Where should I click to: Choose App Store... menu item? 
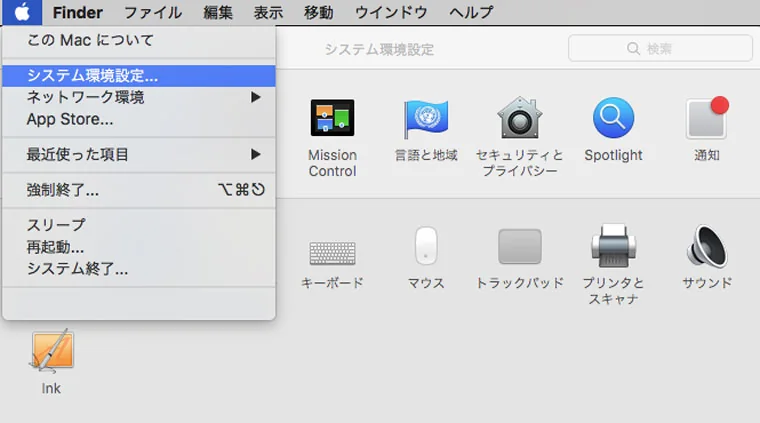(x=139, y=119)
